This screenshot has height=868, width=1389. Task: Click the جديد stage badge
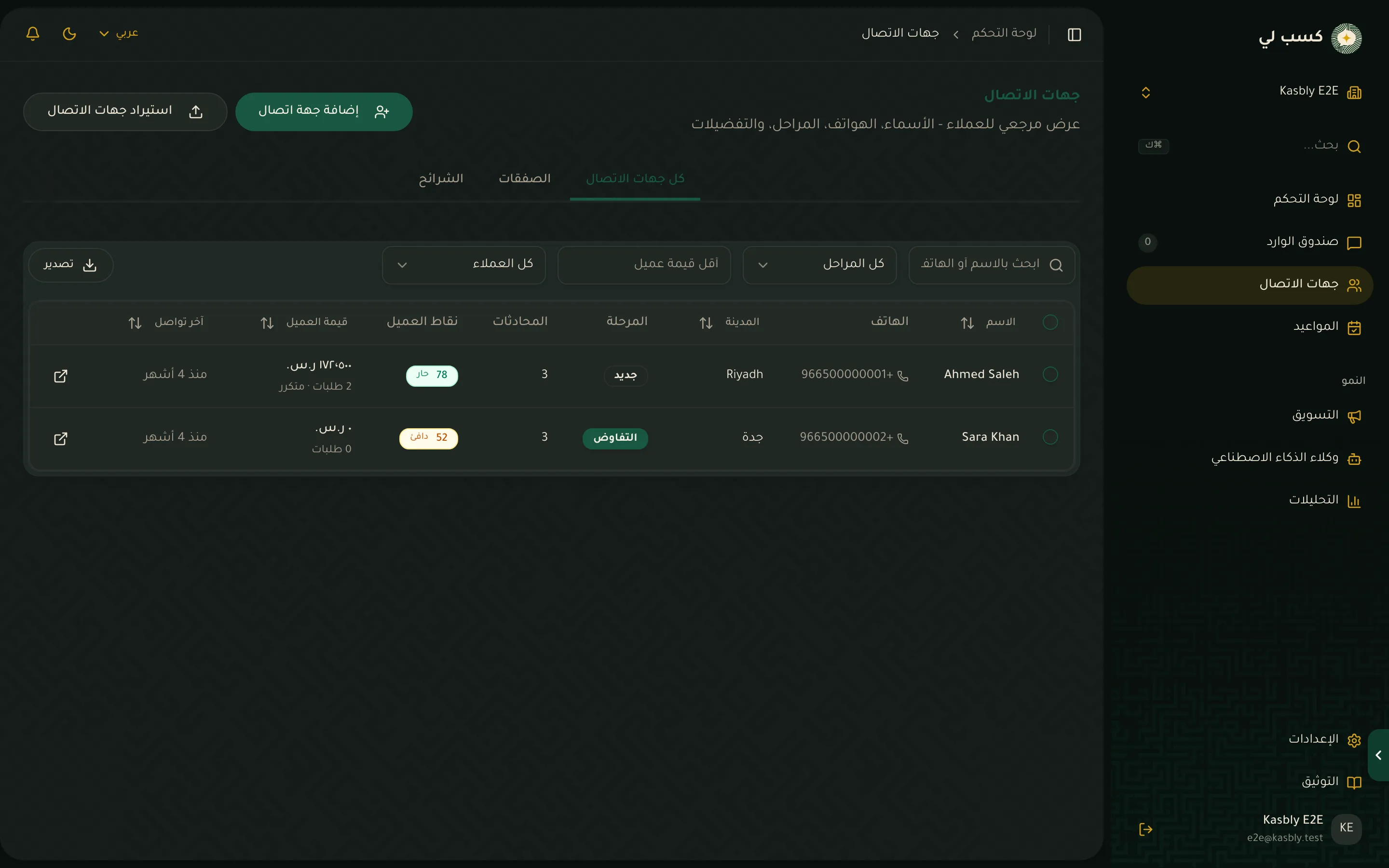click(626, 376)
